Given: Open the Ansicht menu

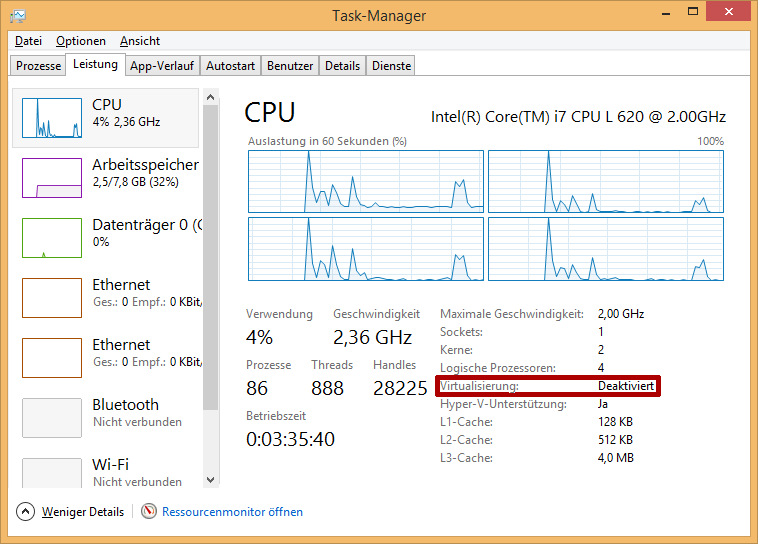Looking at the screenshot, I should [140, 41].
